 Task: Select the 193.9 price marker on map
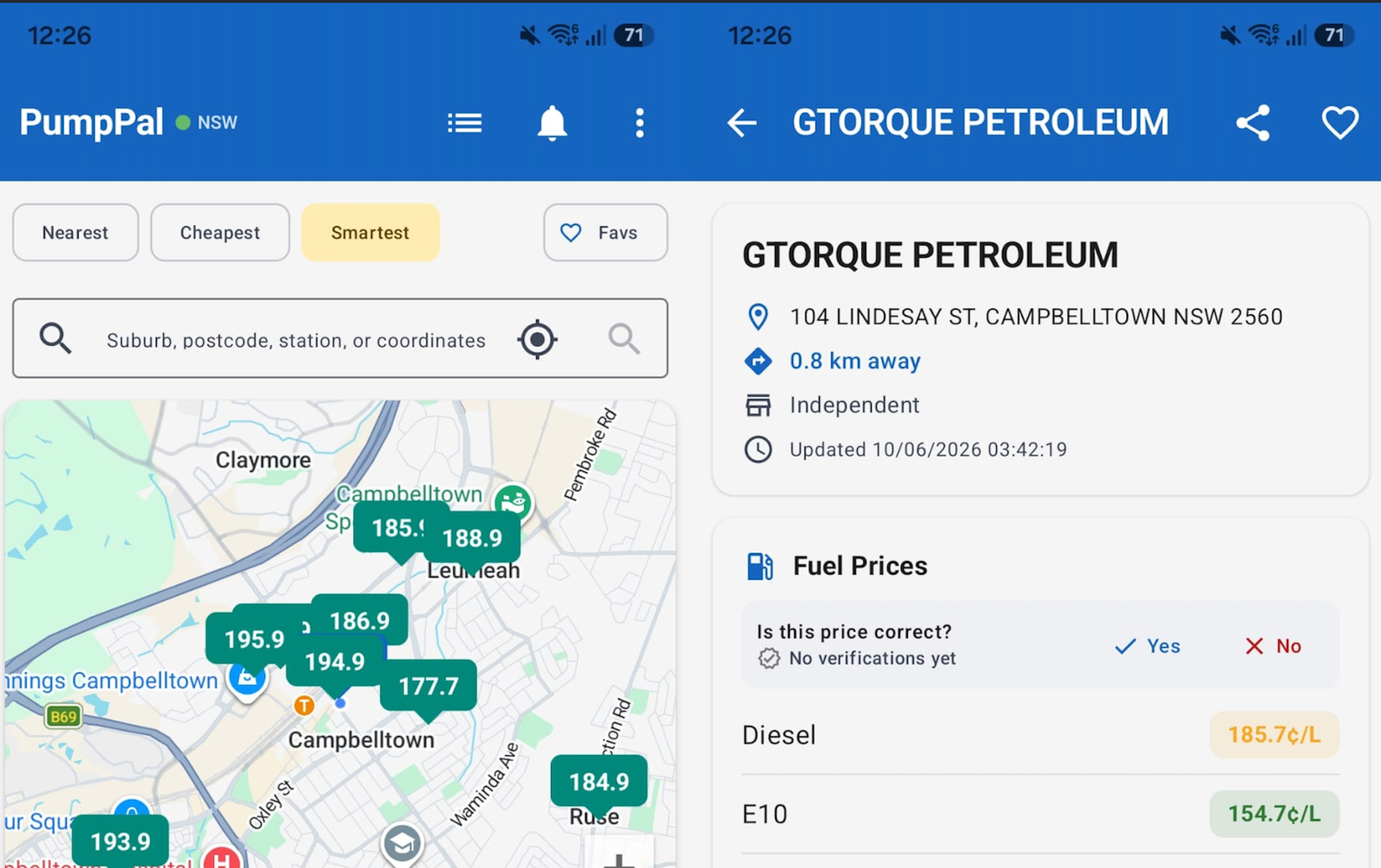(x=120, y=842)
